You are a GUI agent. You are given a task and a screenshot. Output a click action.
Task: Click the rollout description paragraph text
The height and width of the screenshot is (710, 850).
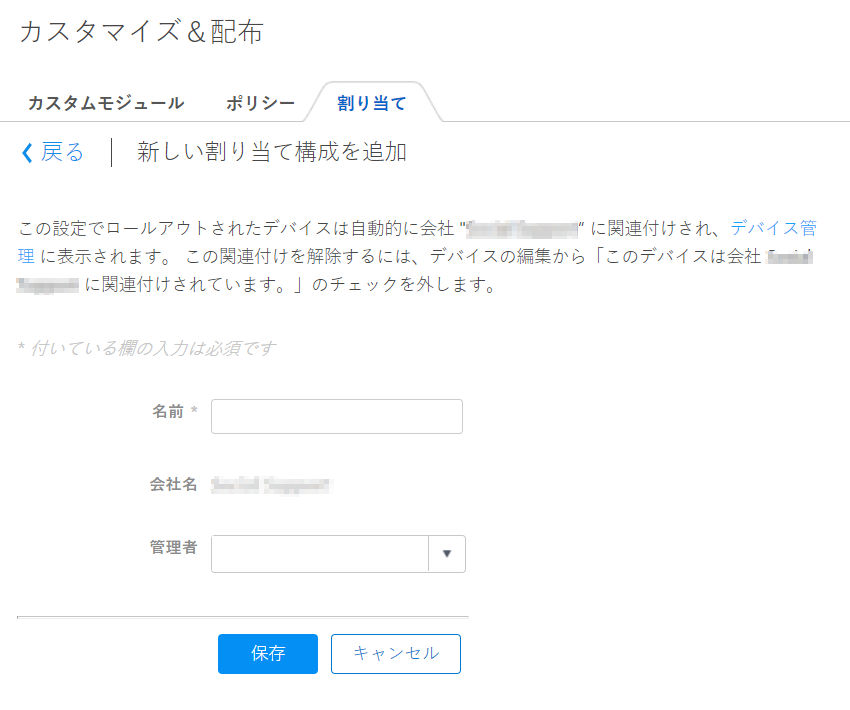(417, 256)
